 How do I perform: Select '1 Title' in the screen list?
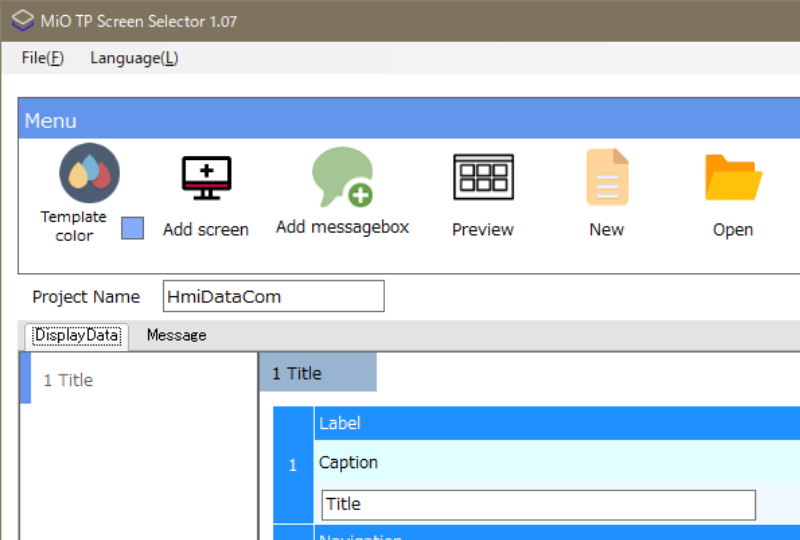[x=139, y=380]
